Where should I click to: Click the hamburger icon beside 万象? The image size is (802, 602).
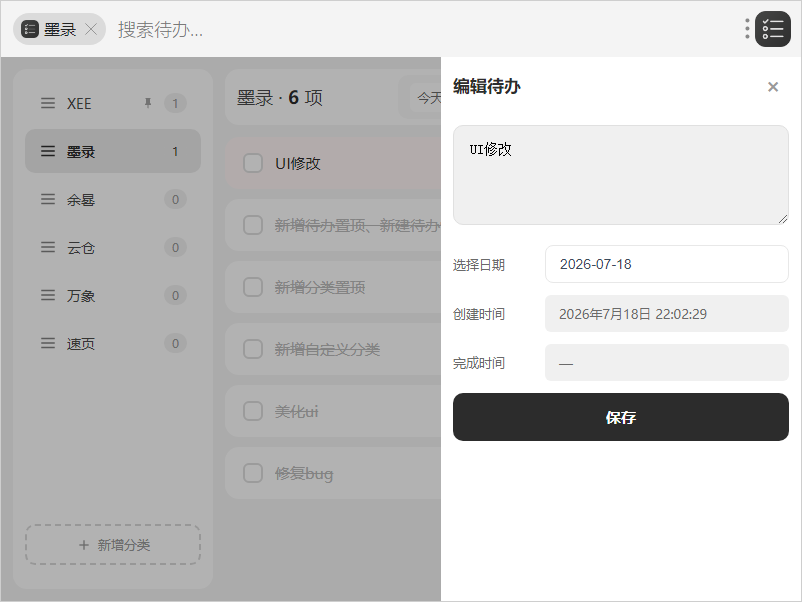pyautogui.click(x=48, y=296)
